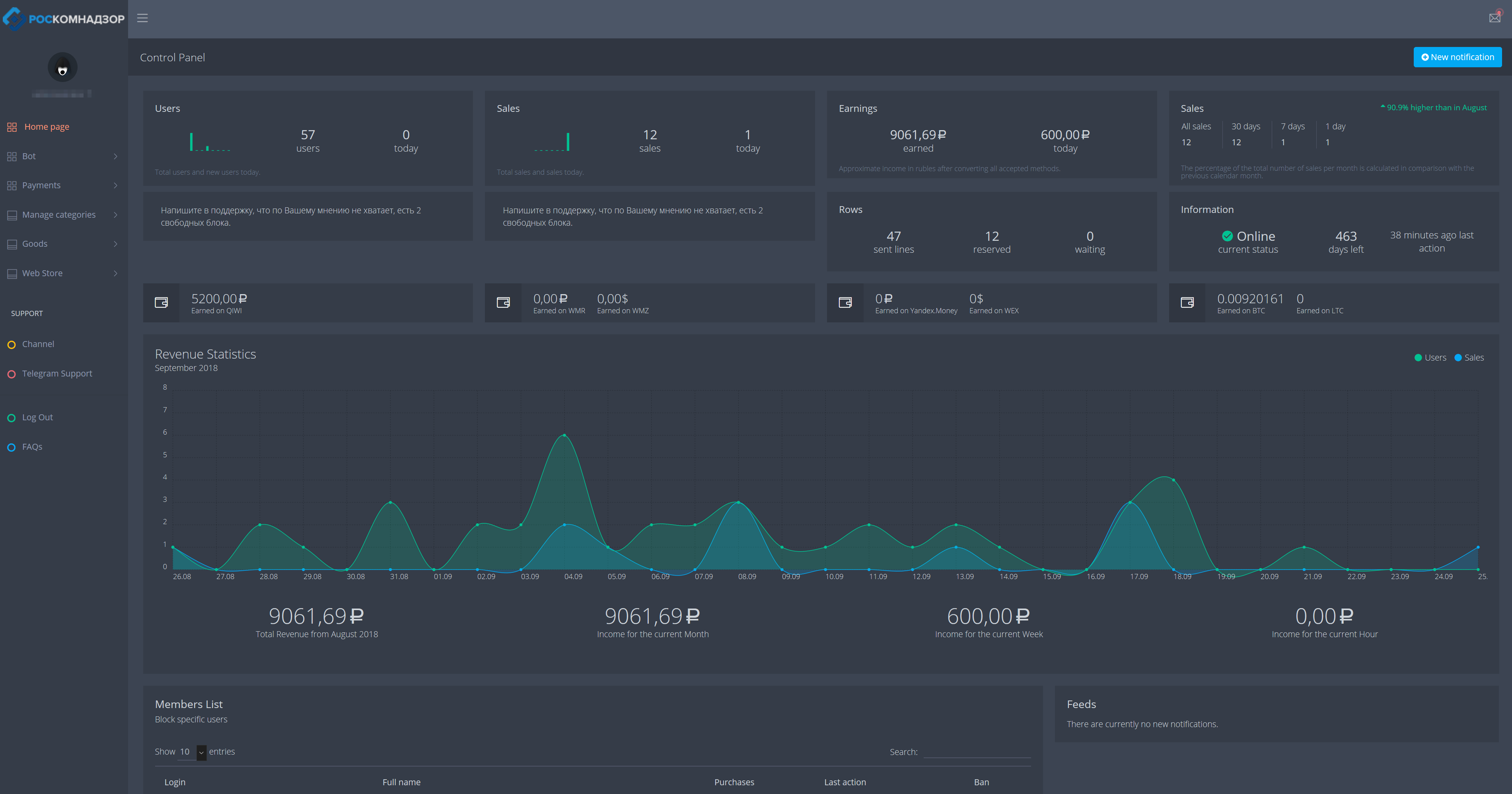Image resolution: width=1512 pixels, height=794 pixels.
Task: Expand the Payments menu chevron
Action: [x=116, y=185]
